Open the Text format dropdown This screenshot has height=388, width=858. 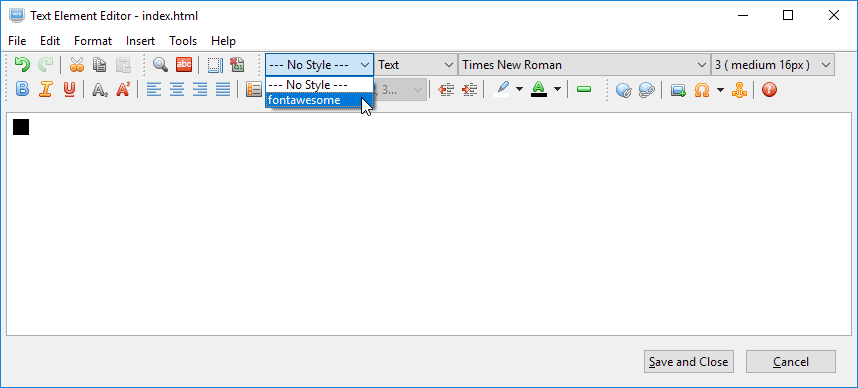point(416,65)
